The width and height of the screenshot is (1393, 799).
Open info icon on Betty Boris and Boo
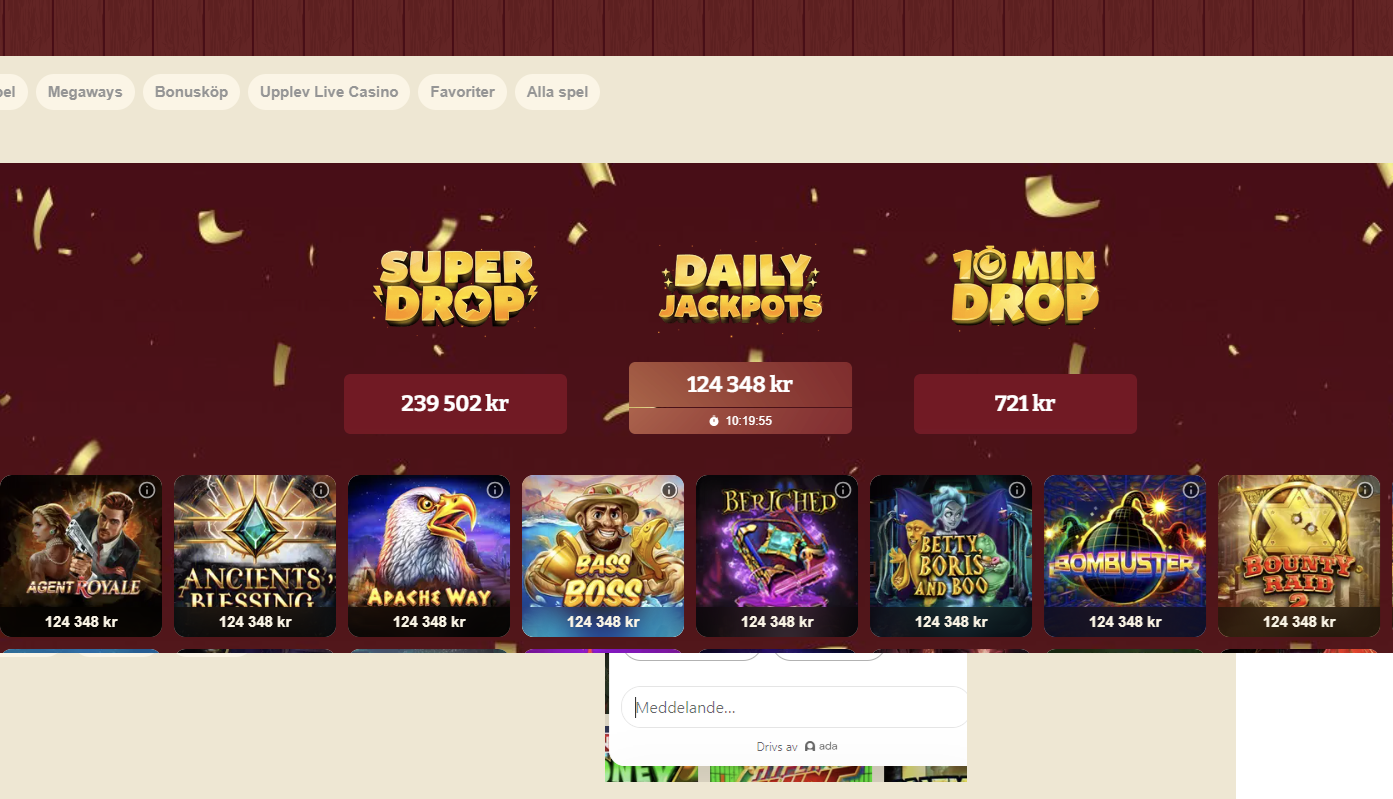(x=1017, y=490)
